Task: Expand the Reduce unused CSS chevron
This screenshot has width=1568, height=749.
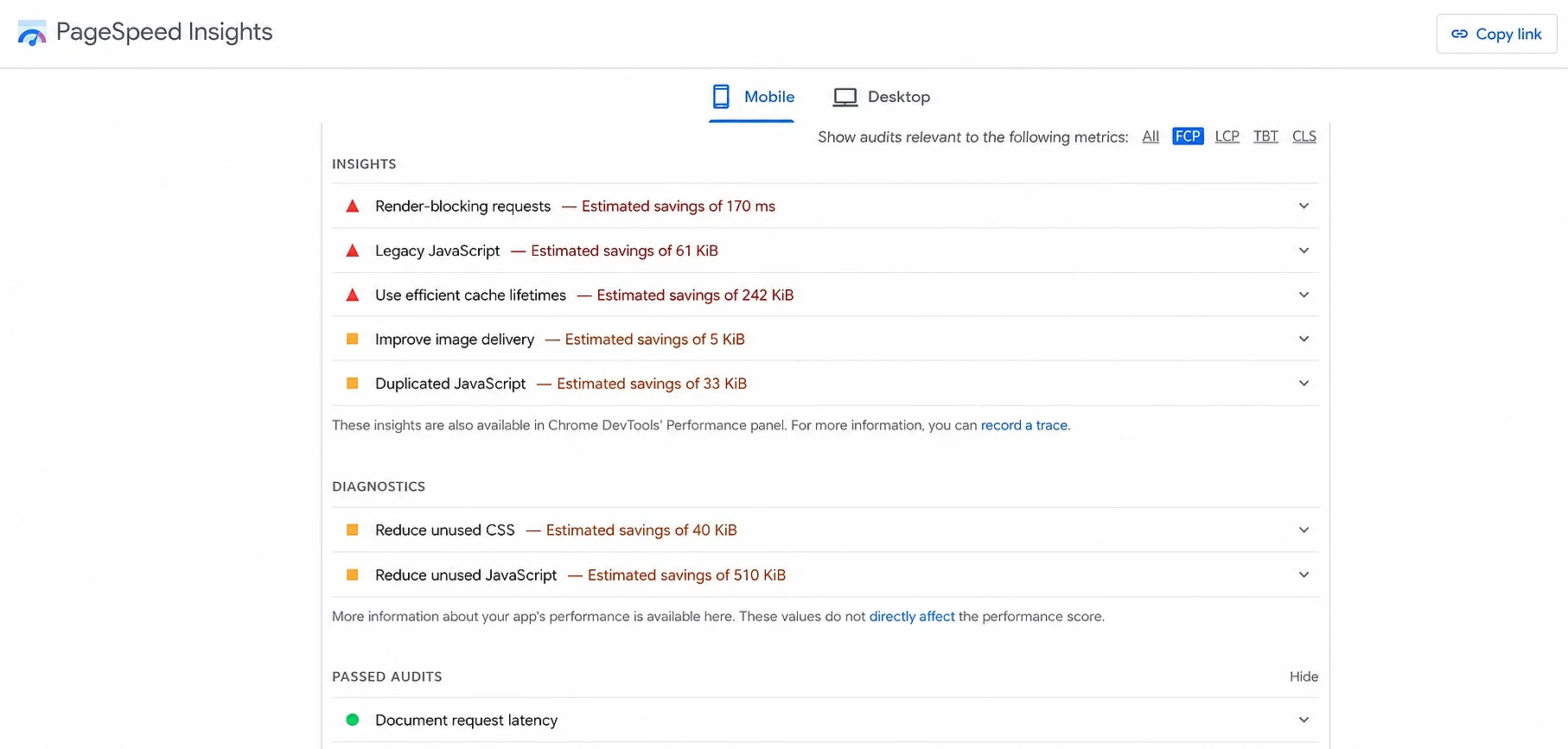Action: (x=1303, y=530)
